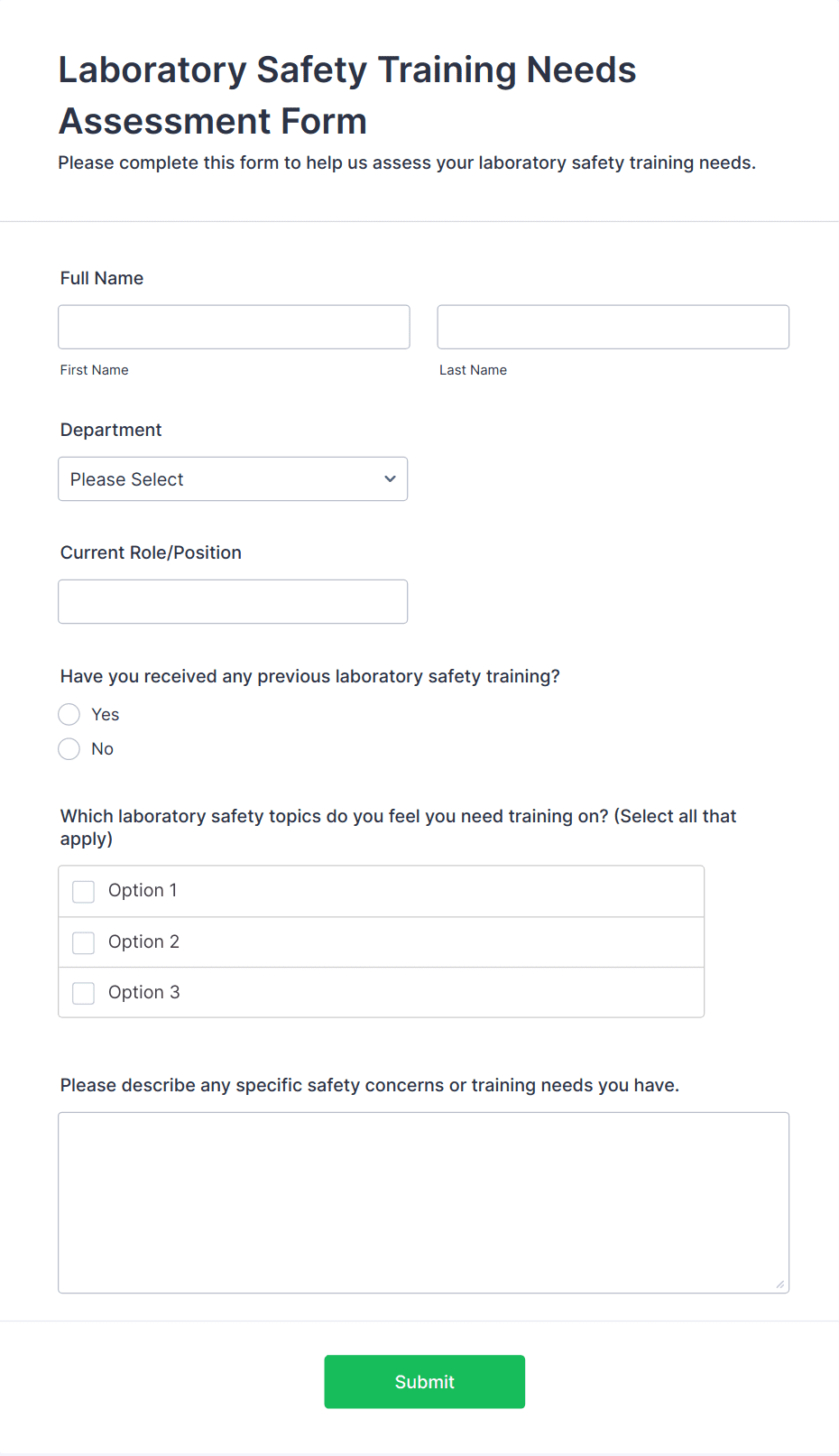
Task: Click the No radio label
Action: [103, 749]
